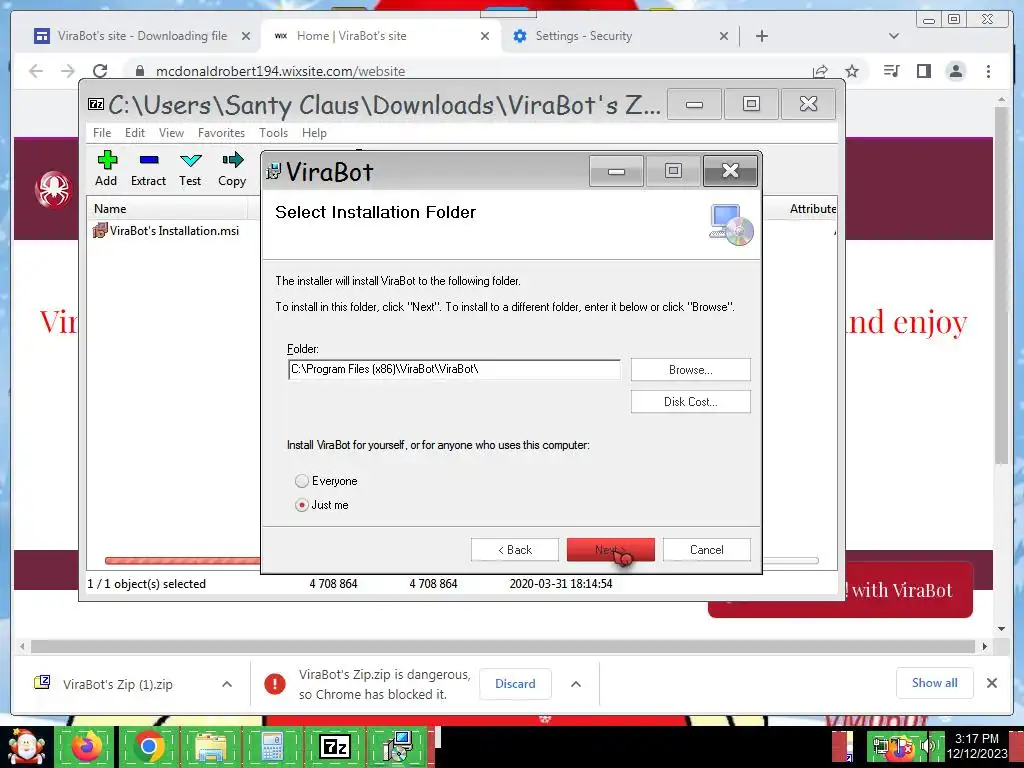Open the installer icon in the taskbar
1024x768 pixels.
[397, 747]
